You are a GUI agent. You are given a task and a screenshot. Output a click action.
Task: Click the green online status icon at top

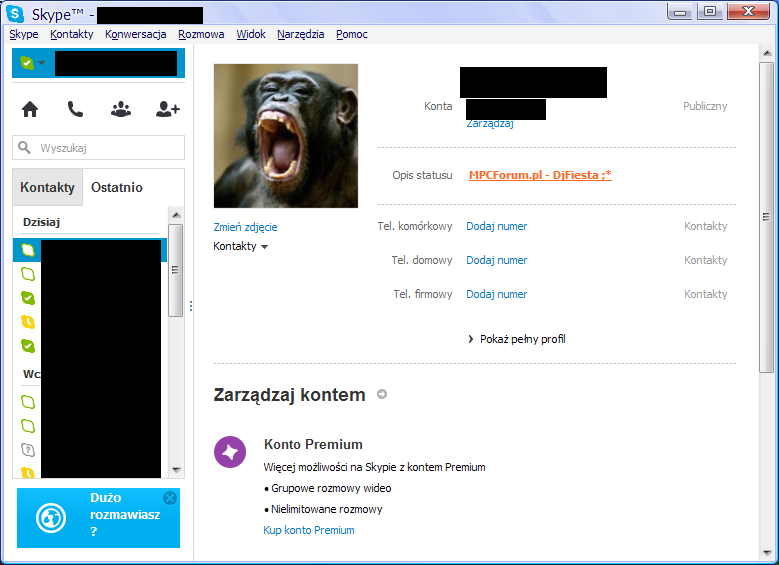[26, 63]
